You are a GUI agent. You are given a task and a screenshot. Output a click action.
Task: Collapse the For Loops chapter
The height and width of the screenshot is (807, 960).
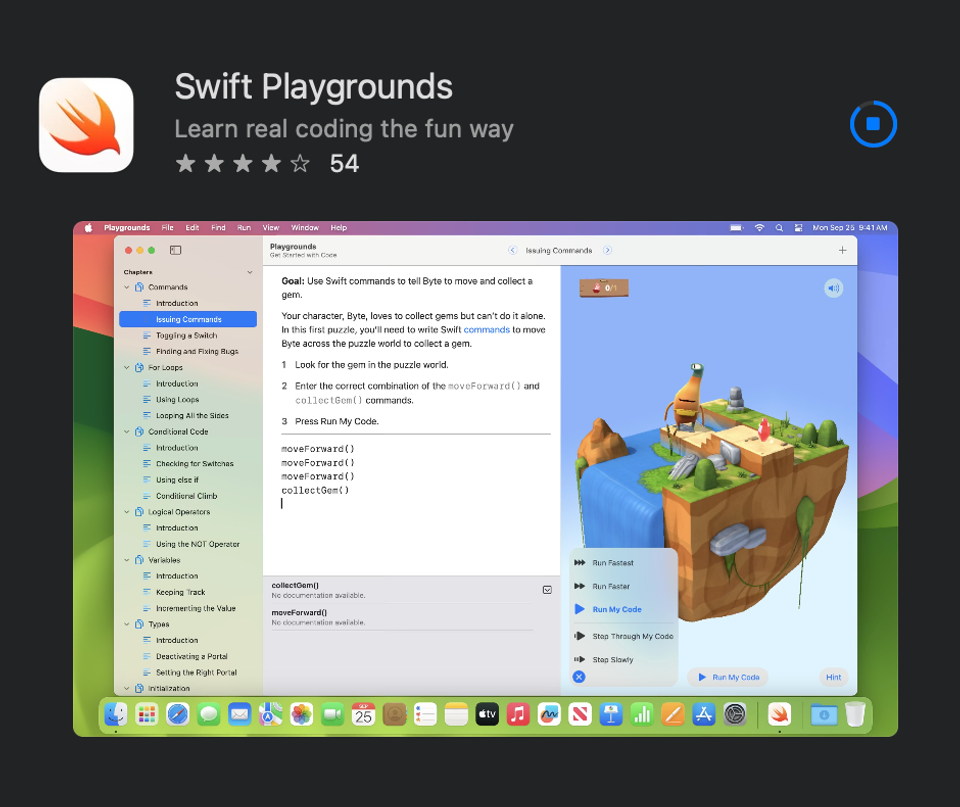(127, 367)
